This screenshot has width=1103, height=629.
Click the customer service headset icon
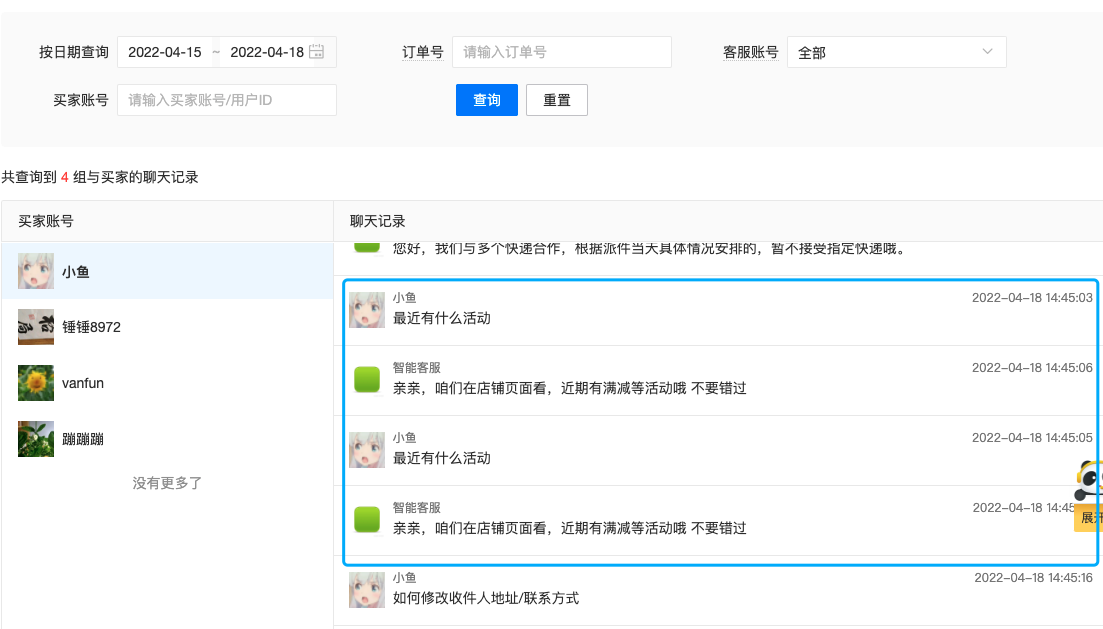click(x=1089, y=481)
